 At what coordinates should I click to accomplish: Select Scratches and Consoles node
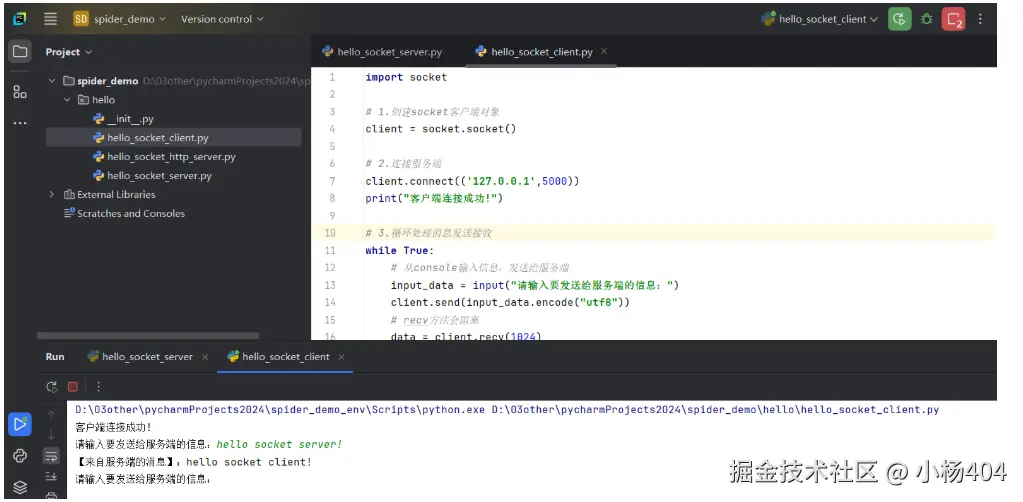pyautogui.click(x=124, y=213)
